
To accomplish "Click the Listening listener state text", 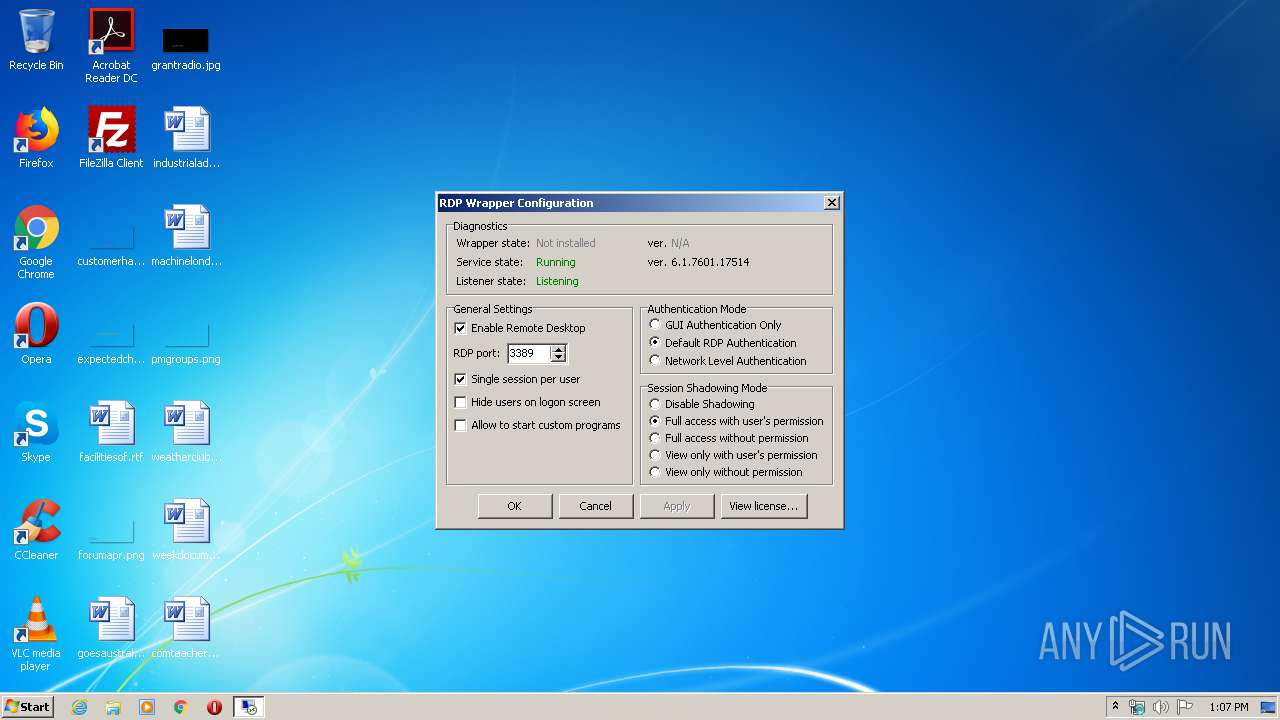I will [x=557, y=281].
